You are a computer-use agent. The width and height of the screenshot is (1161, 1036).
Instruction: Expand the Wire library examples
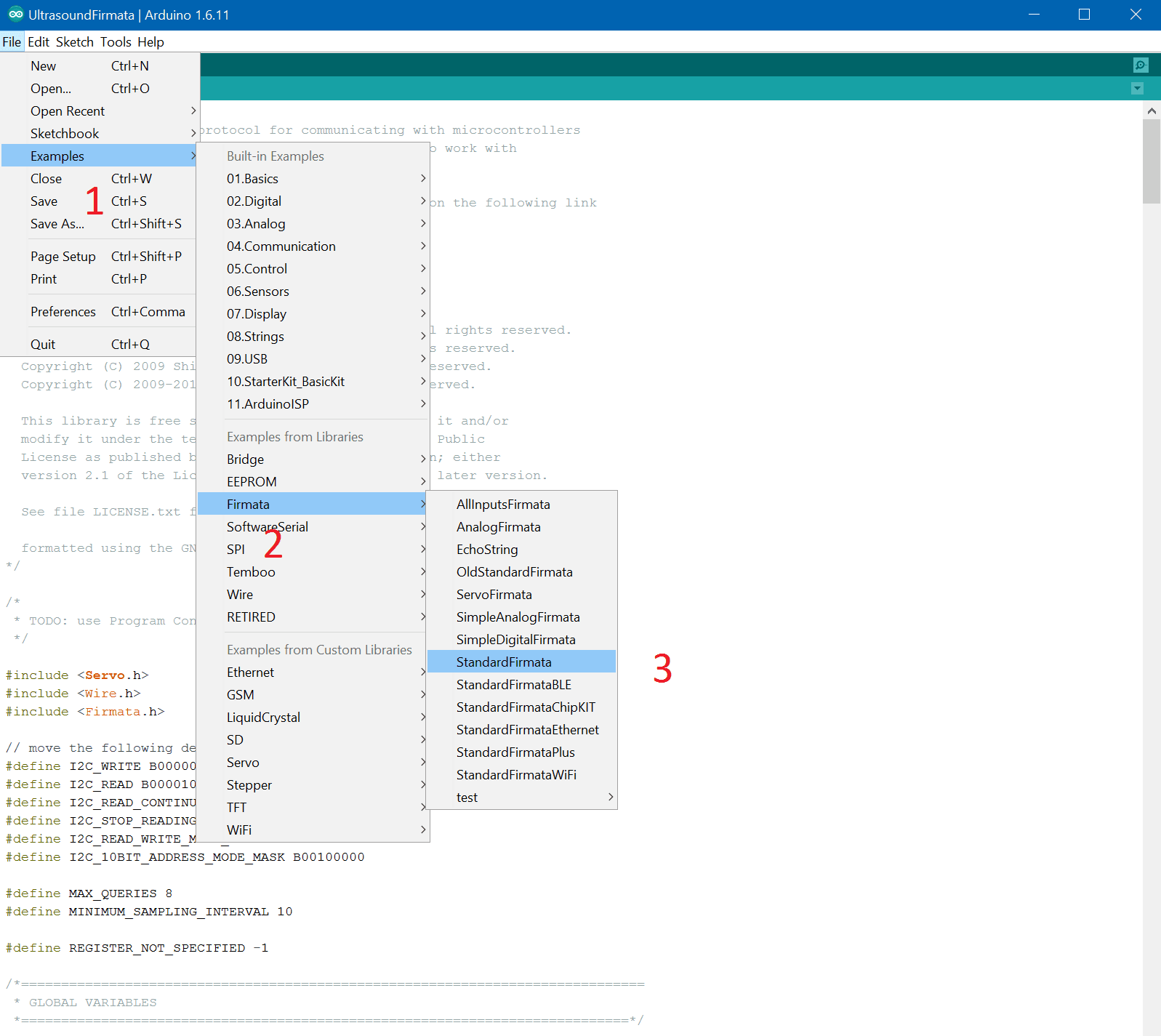click(x=313, y=595)
